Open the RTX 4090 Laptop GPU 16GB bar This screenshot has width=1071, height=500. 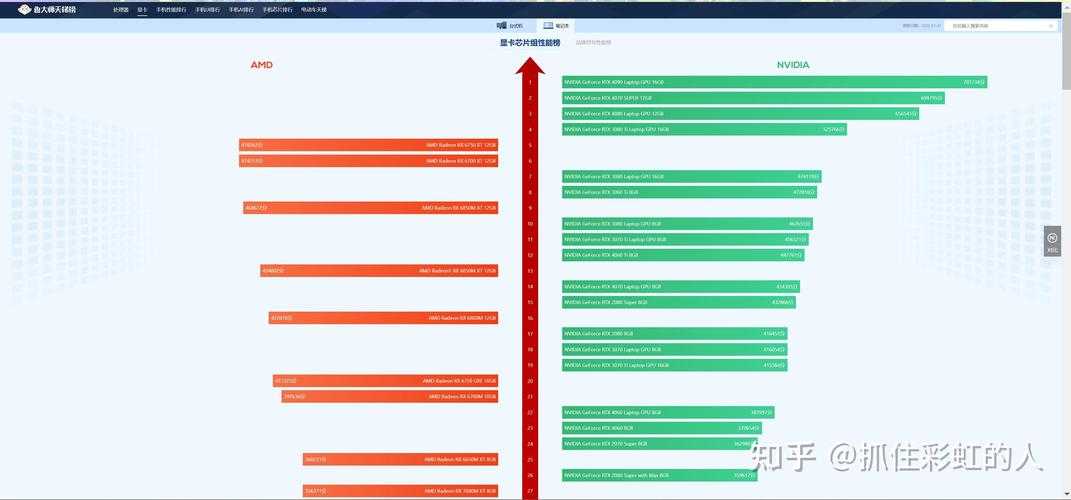pyautogui.click(x=775, y=82)
